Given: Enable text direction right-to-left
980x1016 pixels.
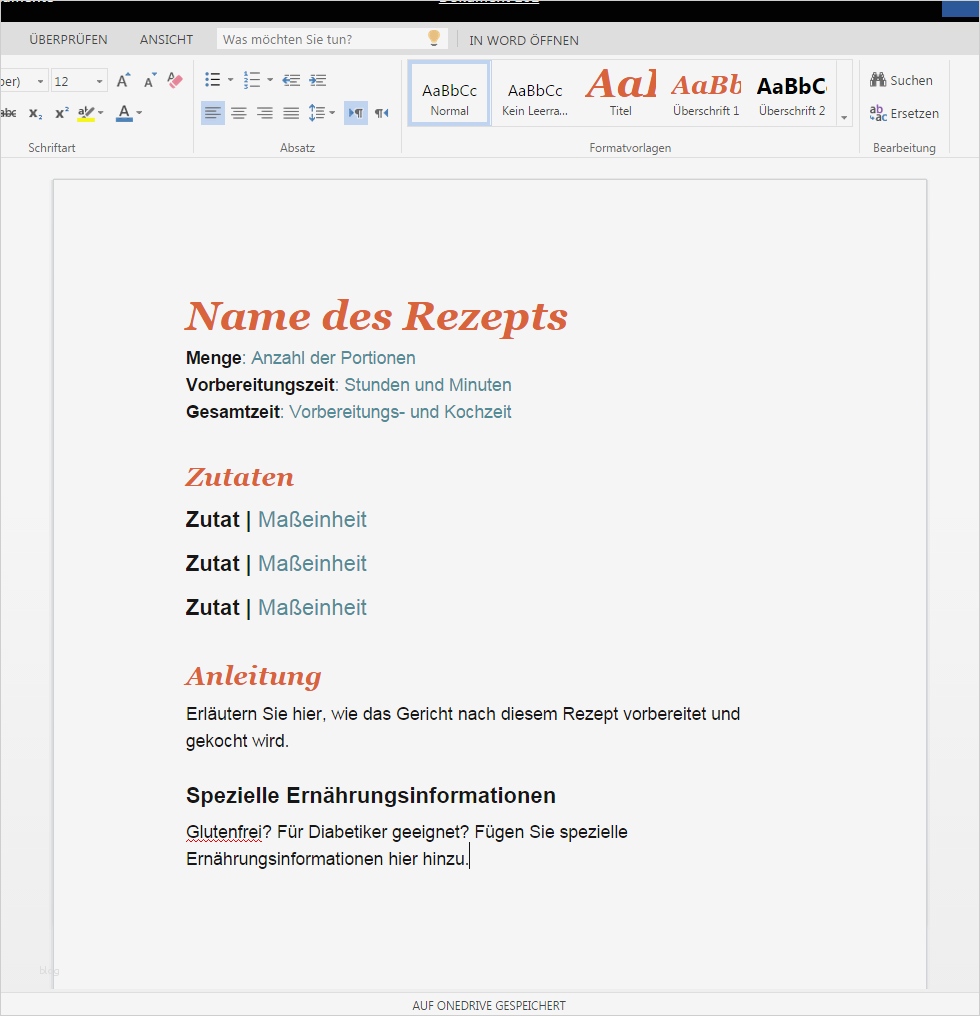Looking at the screenshot, I should (x=381, y=113).
